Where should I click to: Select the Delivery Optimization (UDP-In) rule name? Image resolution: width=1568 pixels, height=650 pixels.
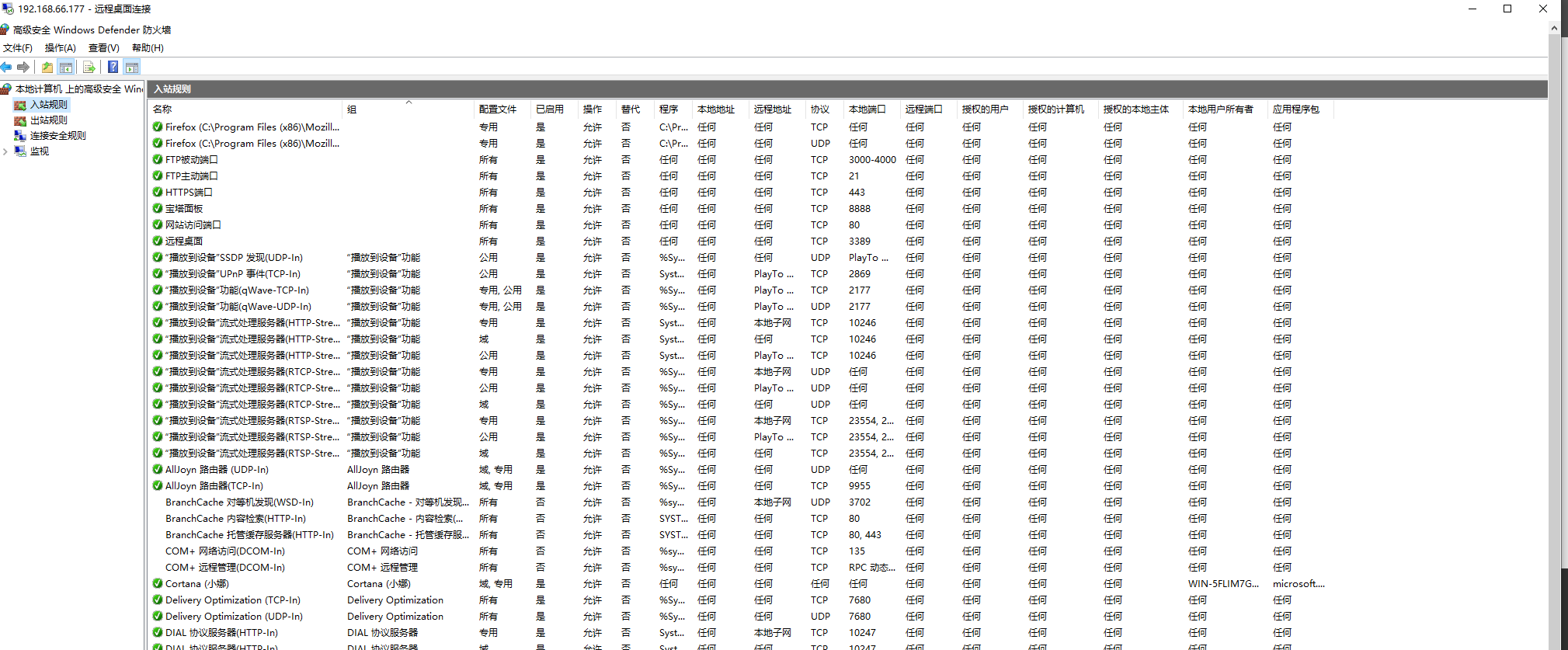click(x=234, y=617)
